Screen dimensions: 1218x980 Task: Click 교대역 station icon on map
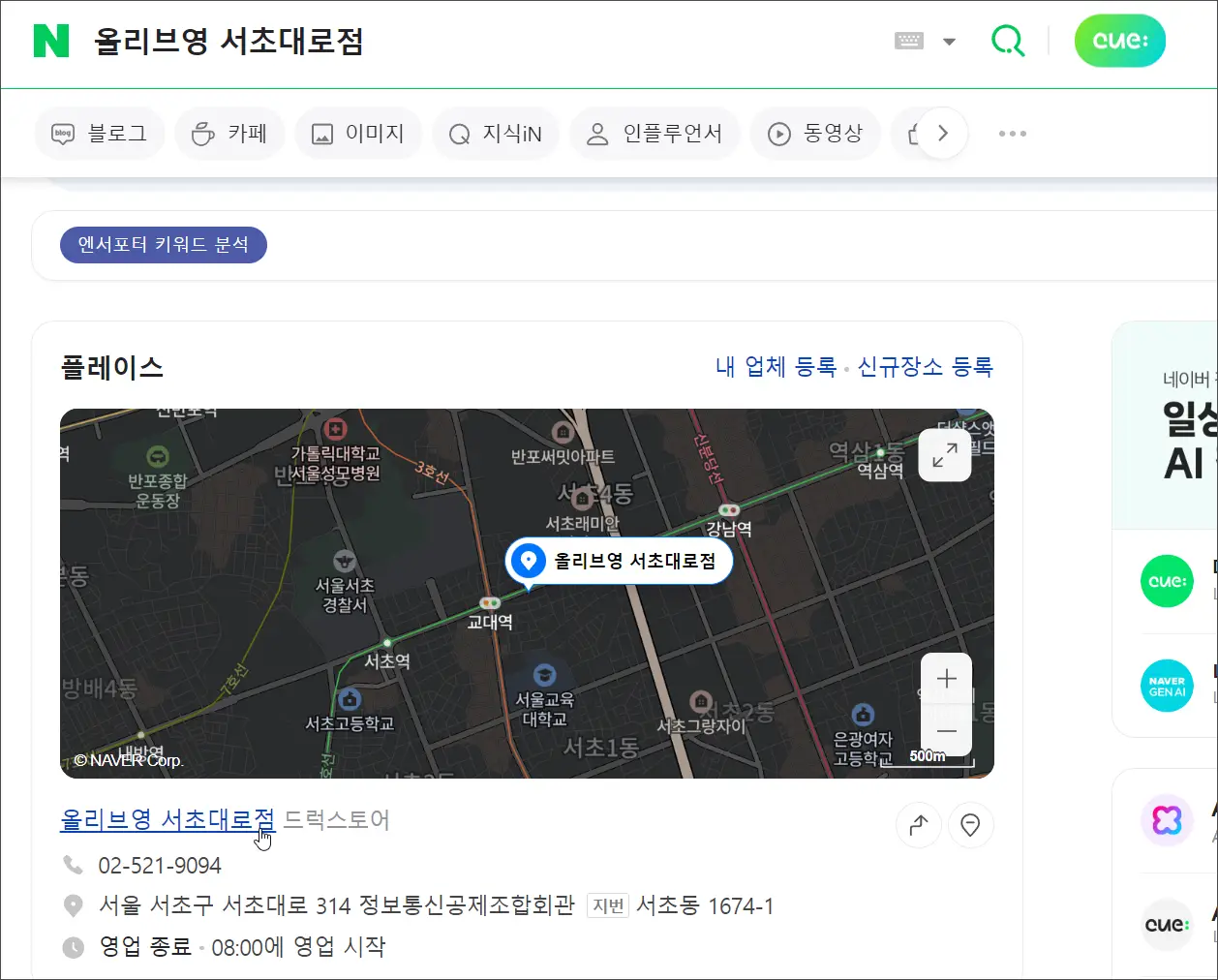(x=490, y=603)
